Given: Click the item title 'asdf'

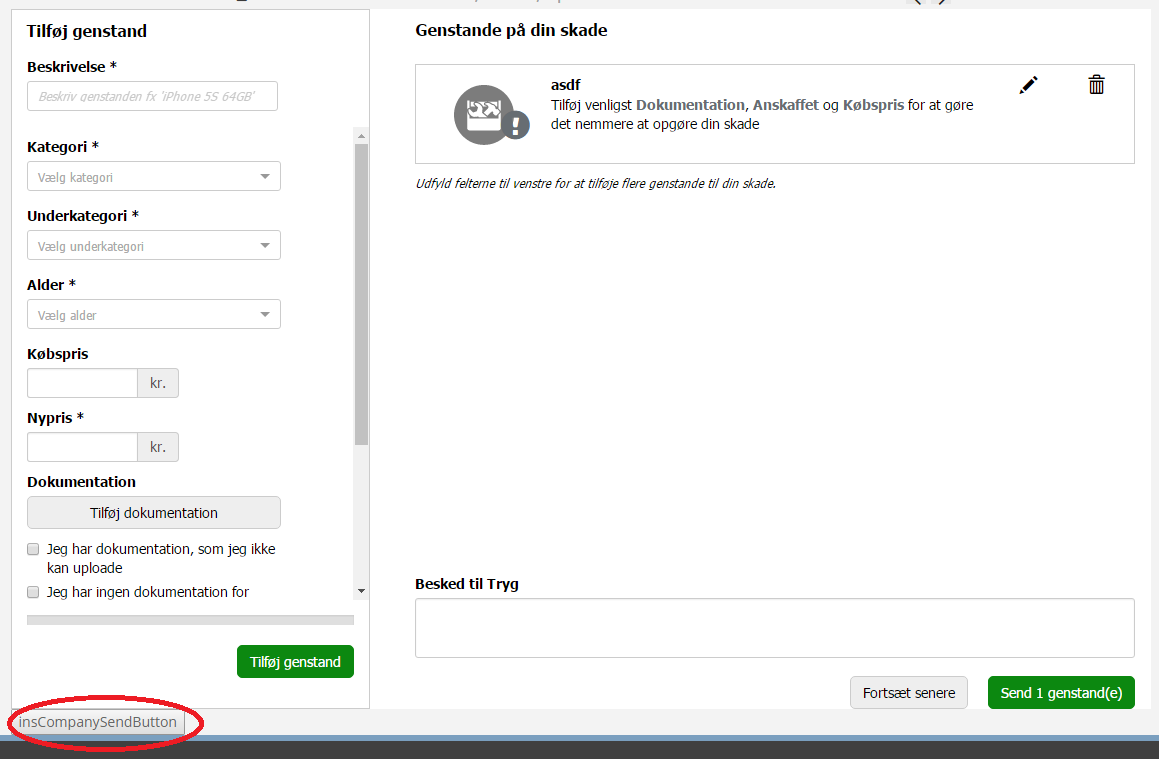Looking at the screenshot, I should point(565,85).
